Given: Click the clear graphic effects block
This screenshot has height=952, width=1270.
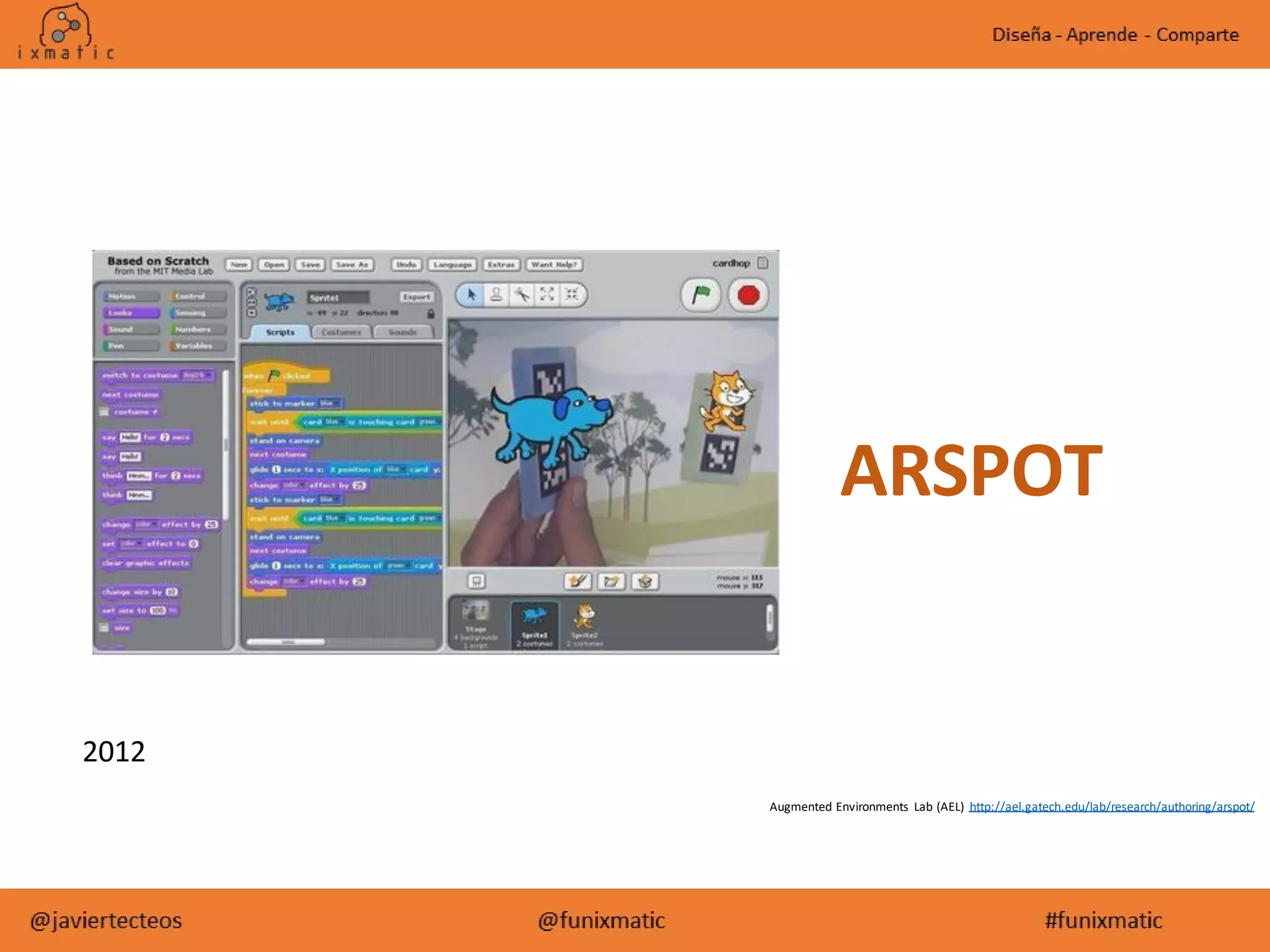Looking at the screenshot, I should click(146, 563).
